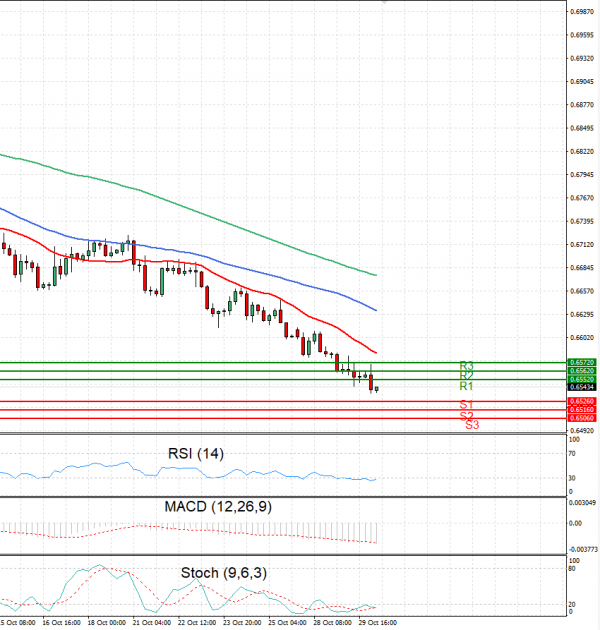
Task: Click the Stochastic scale value 20
Action: pos(573,604)
